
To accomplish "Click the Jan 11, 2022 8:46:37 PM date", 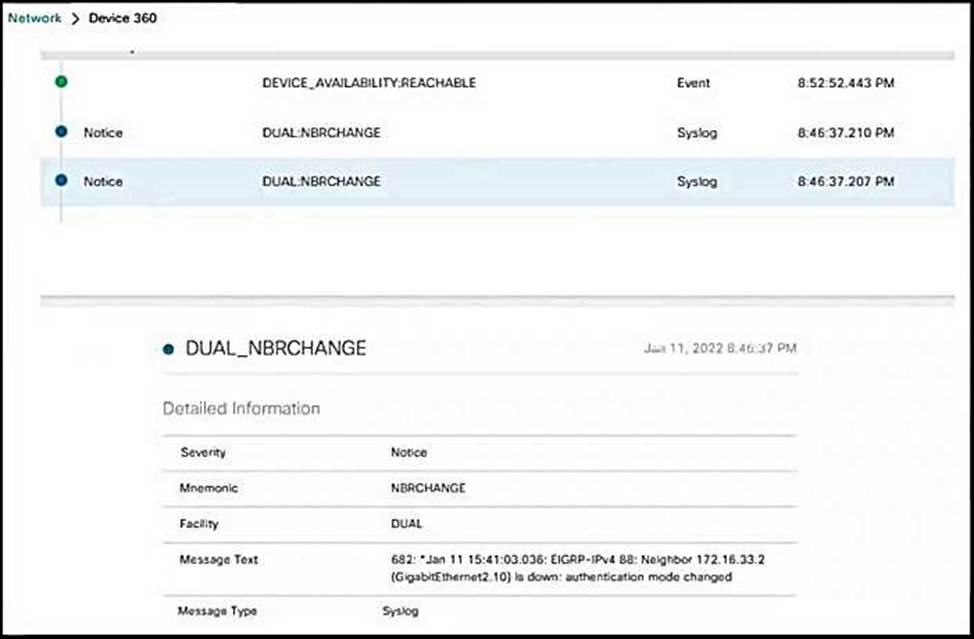I will (x=720, y=349).
